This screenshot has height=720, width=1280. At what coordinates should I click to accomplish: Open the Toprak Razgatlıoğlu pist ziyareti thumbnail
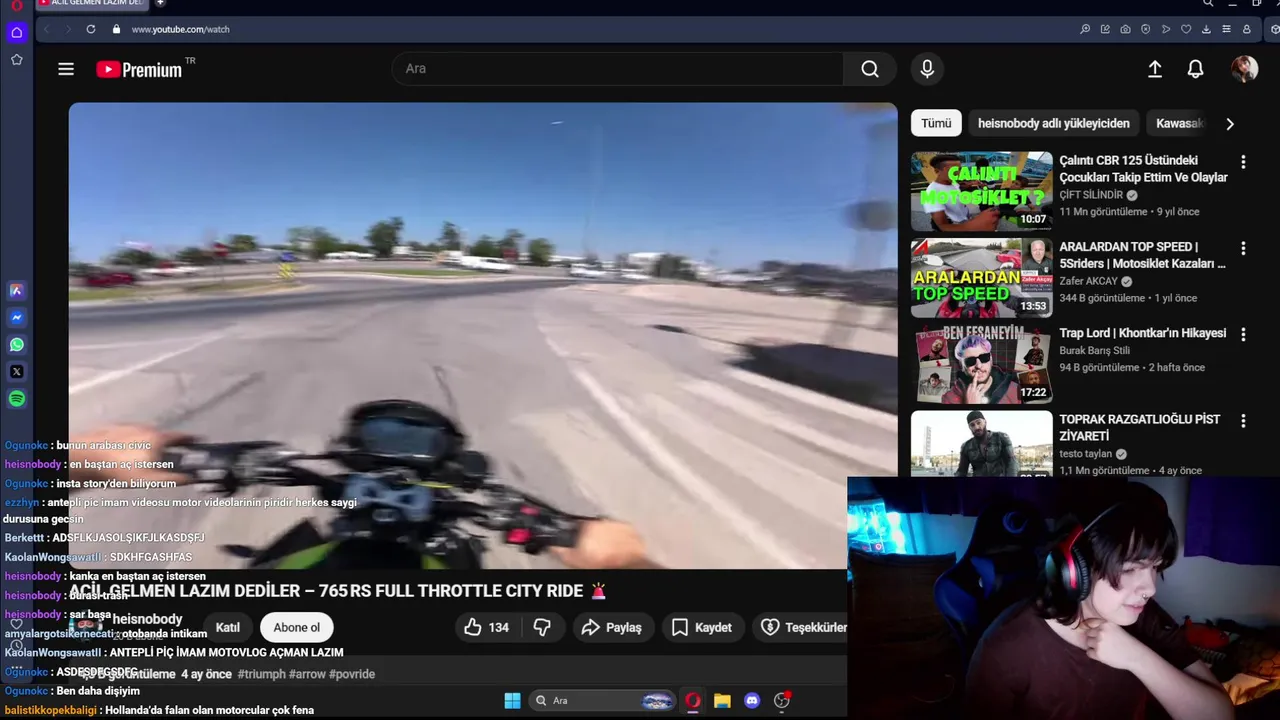[x=981, y=443]
